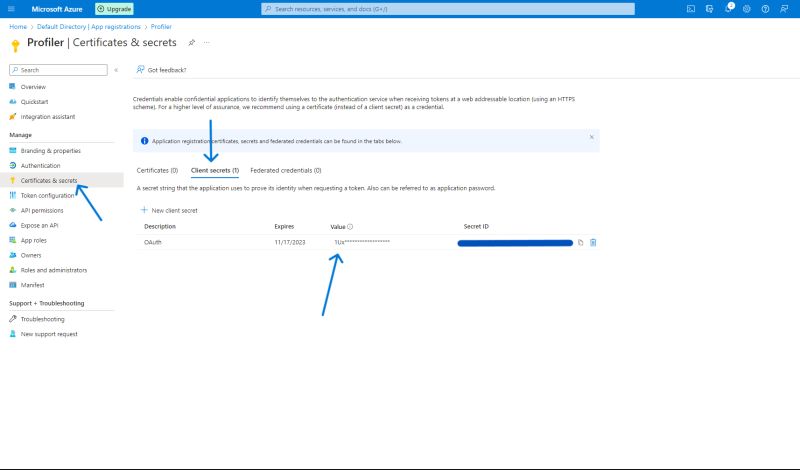Open App roles

coord(33,240)
